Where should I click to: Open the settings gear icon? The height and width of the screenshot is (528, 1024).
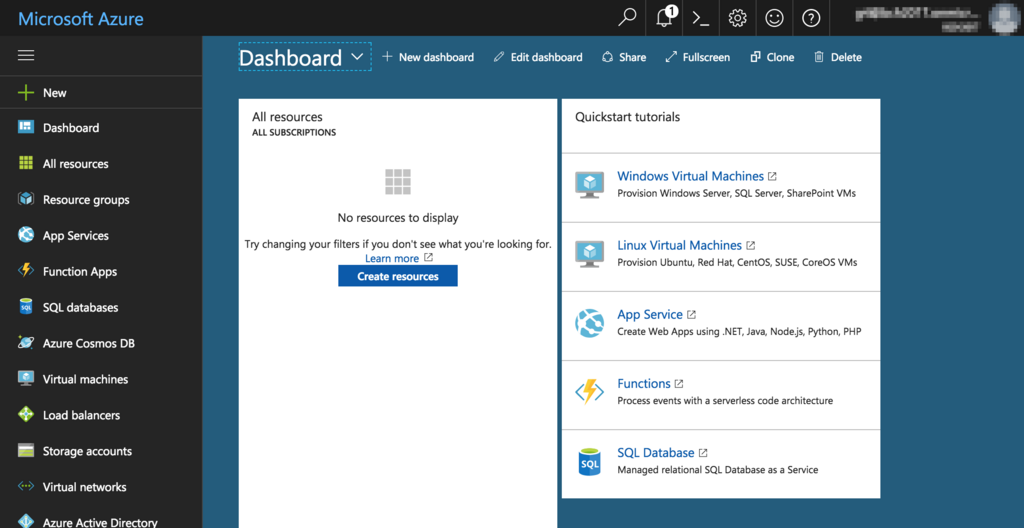(x=737, y=18)
